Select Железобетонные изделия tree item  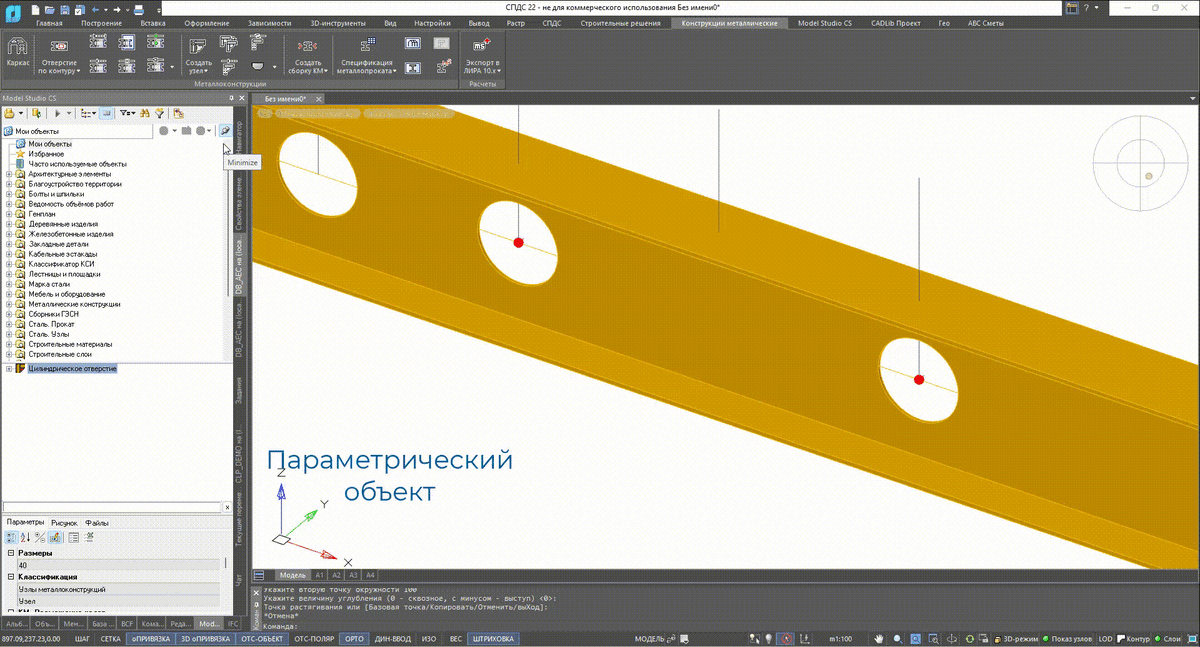pyautogui.click(x=70, y=234)
